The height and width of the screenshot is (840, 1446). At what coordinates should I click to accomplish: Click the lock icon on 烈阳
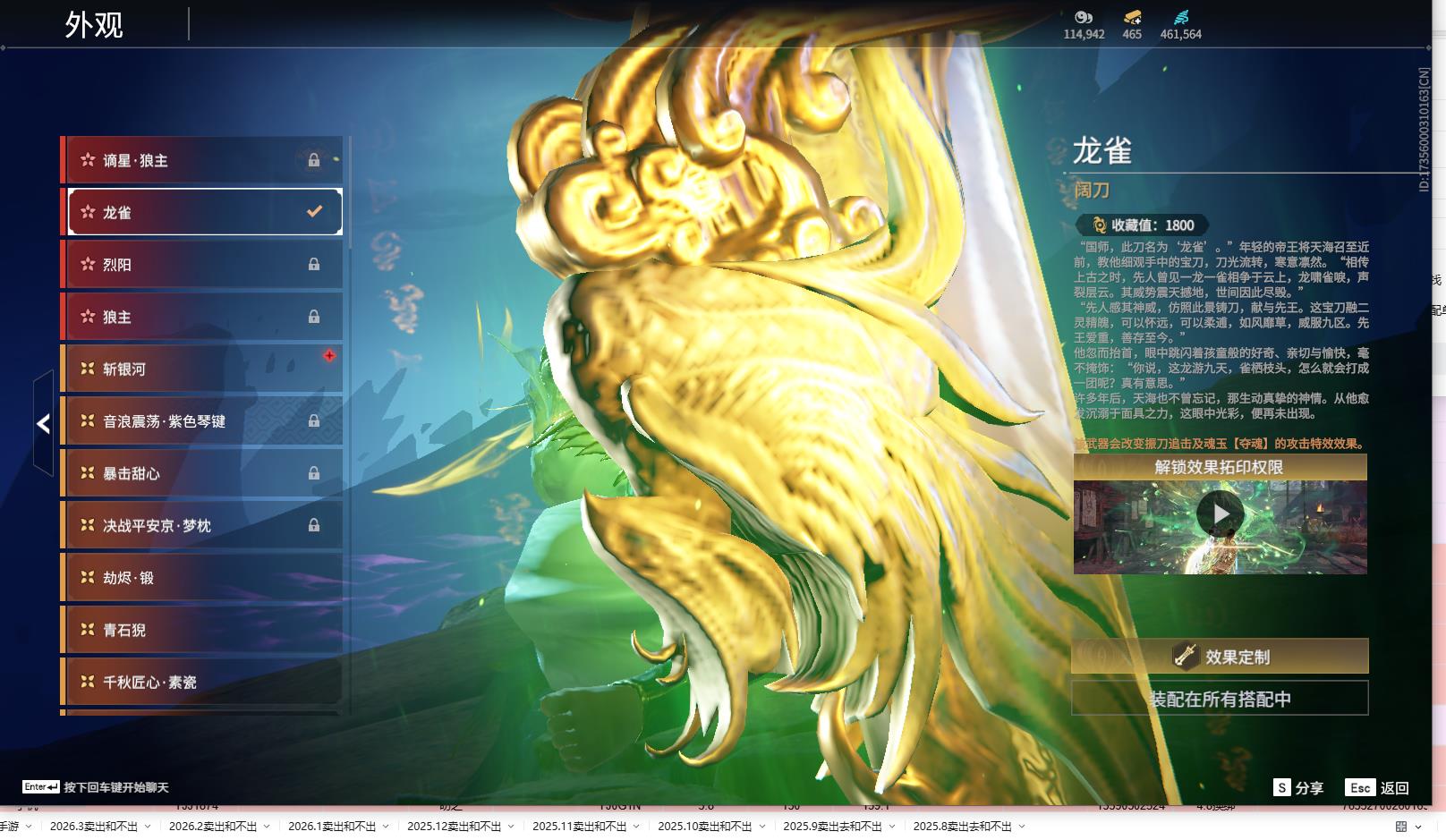(314, 265)
